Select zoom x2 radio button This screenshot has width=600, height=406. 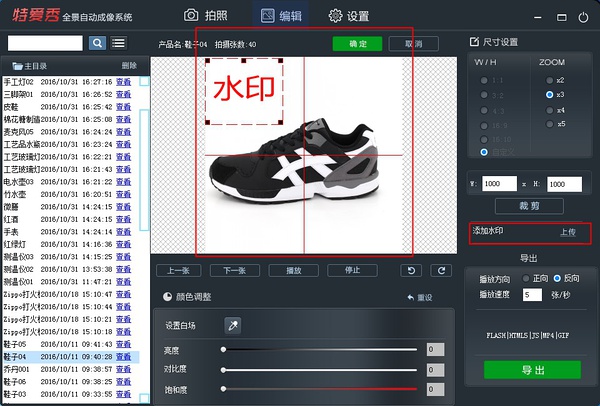pyautogui.click(x=549, y=80)
